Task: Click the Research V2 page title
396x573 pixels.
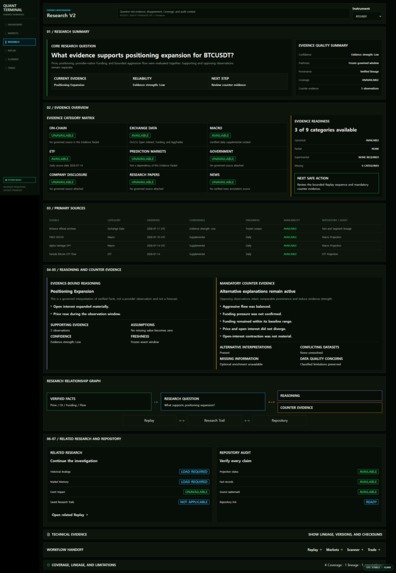Action: pos(61,16)
